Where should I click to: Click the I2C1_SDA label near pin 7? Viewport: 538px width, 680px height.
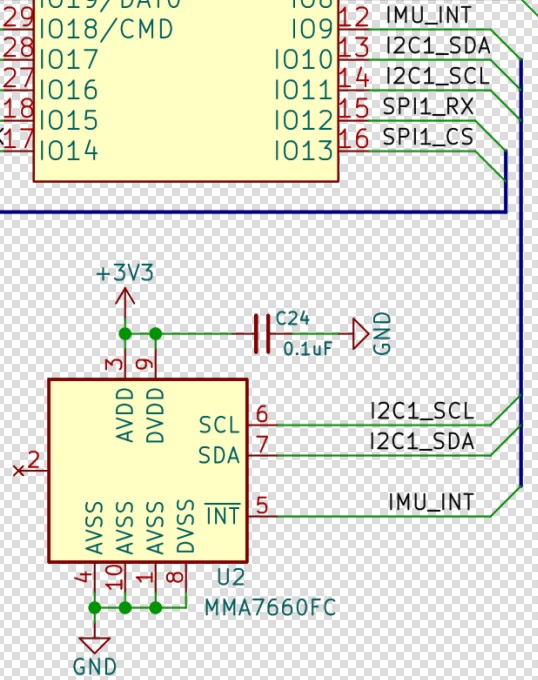click(x=422, y=442)
